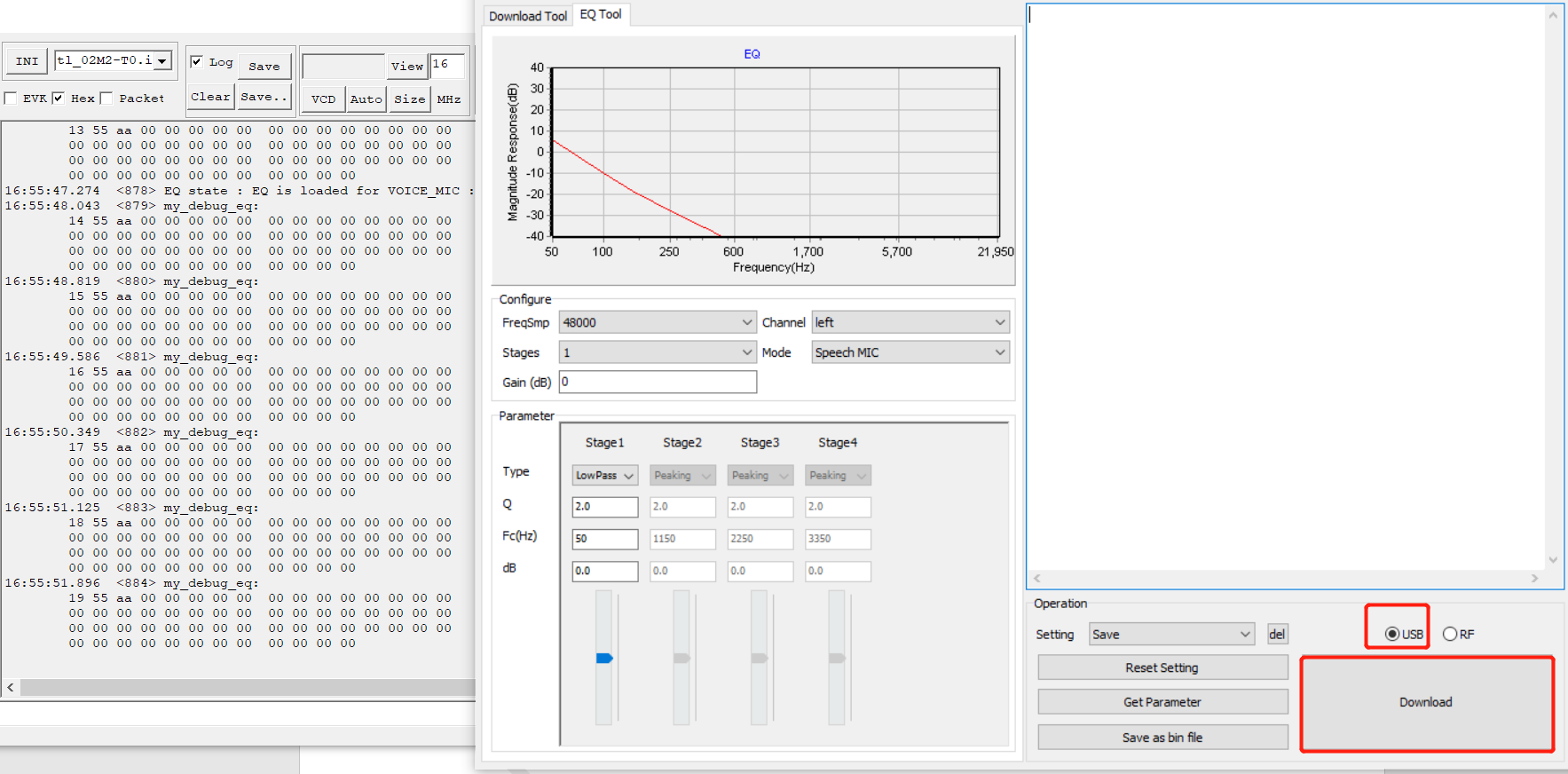Click the Download button
This screenshot has height=774, width=1568.
click(x=1426, y=703)
